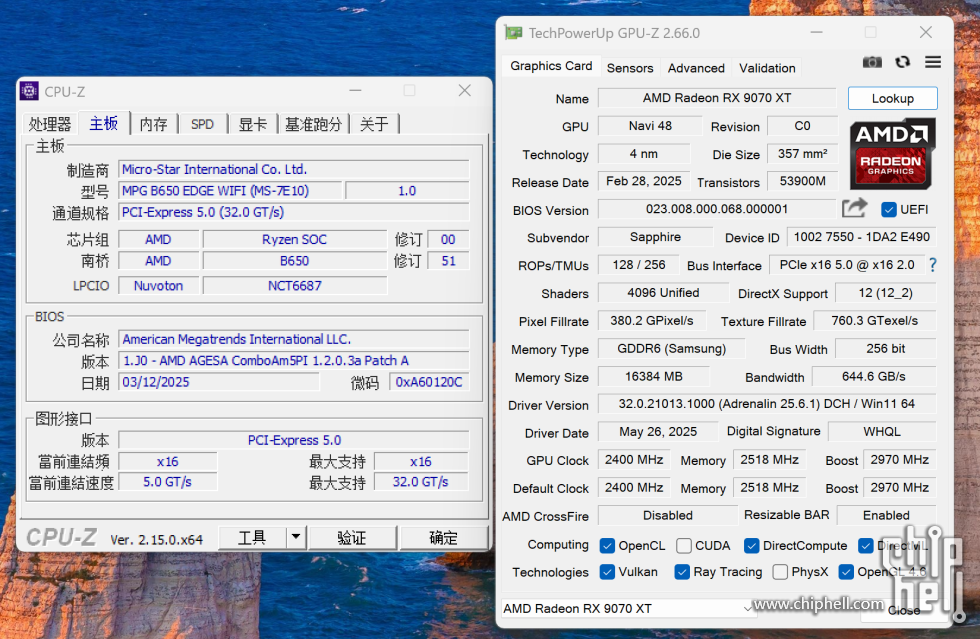980x639 pixels.
Task: Click the AMD Radeon Graphics logo
Action: click(x=892, y=154)
